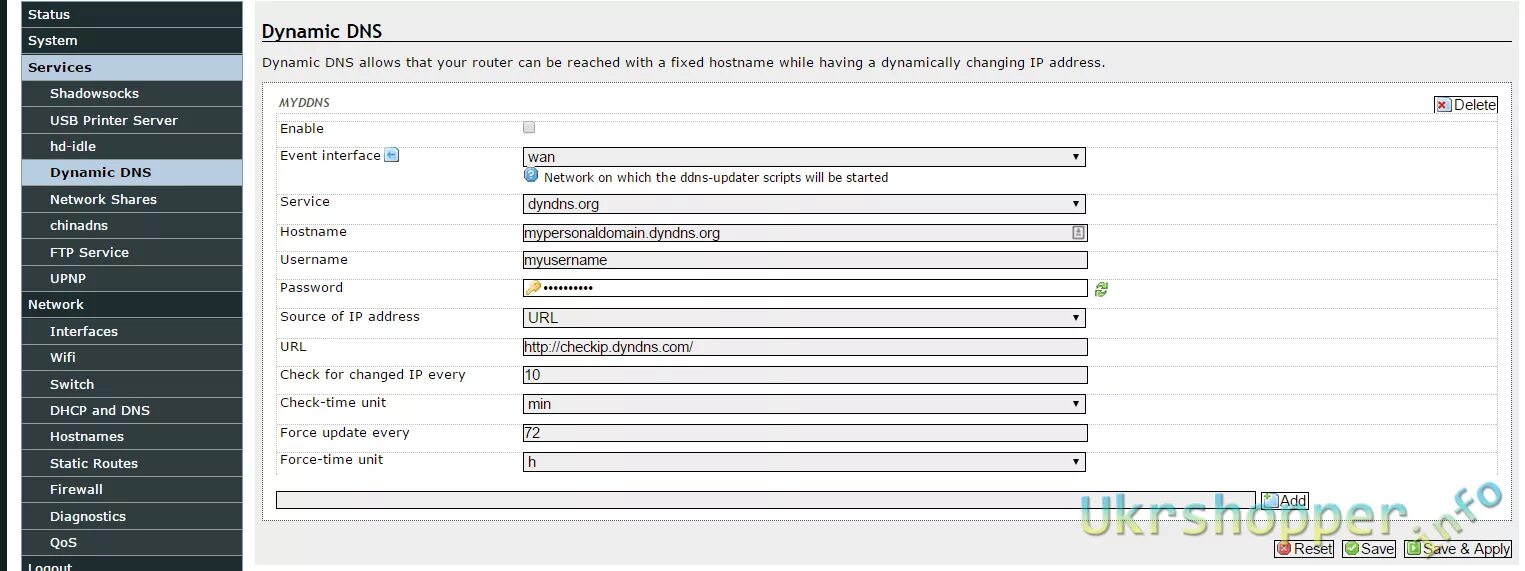Open Network Shares in the sidebar
Screen dimensions: 1525x571
click(x=103, y=199)
